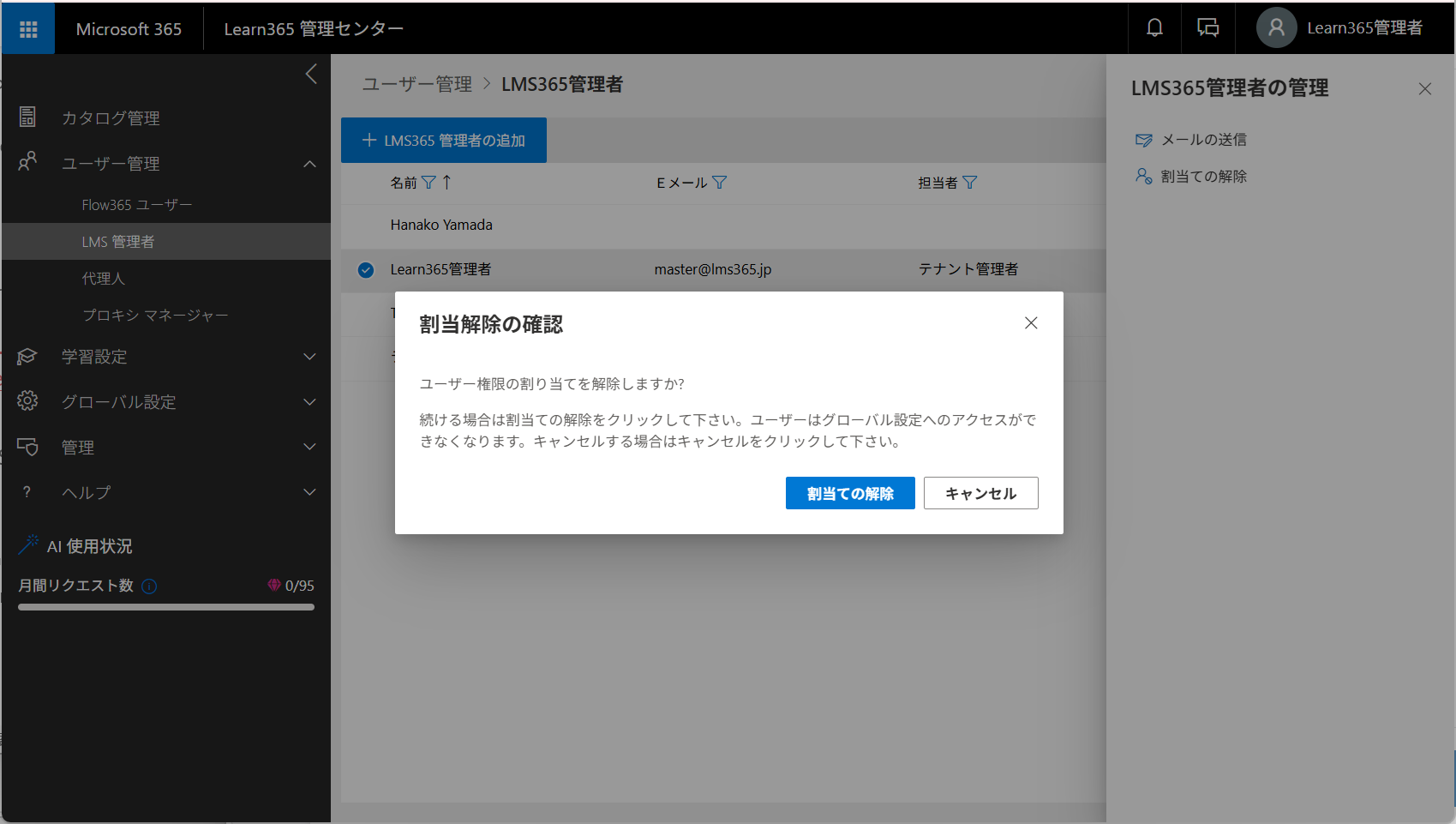1456x824 pixels.
Task: Click the ユーザー管理 people icon
Action: (x=27, y=161)
